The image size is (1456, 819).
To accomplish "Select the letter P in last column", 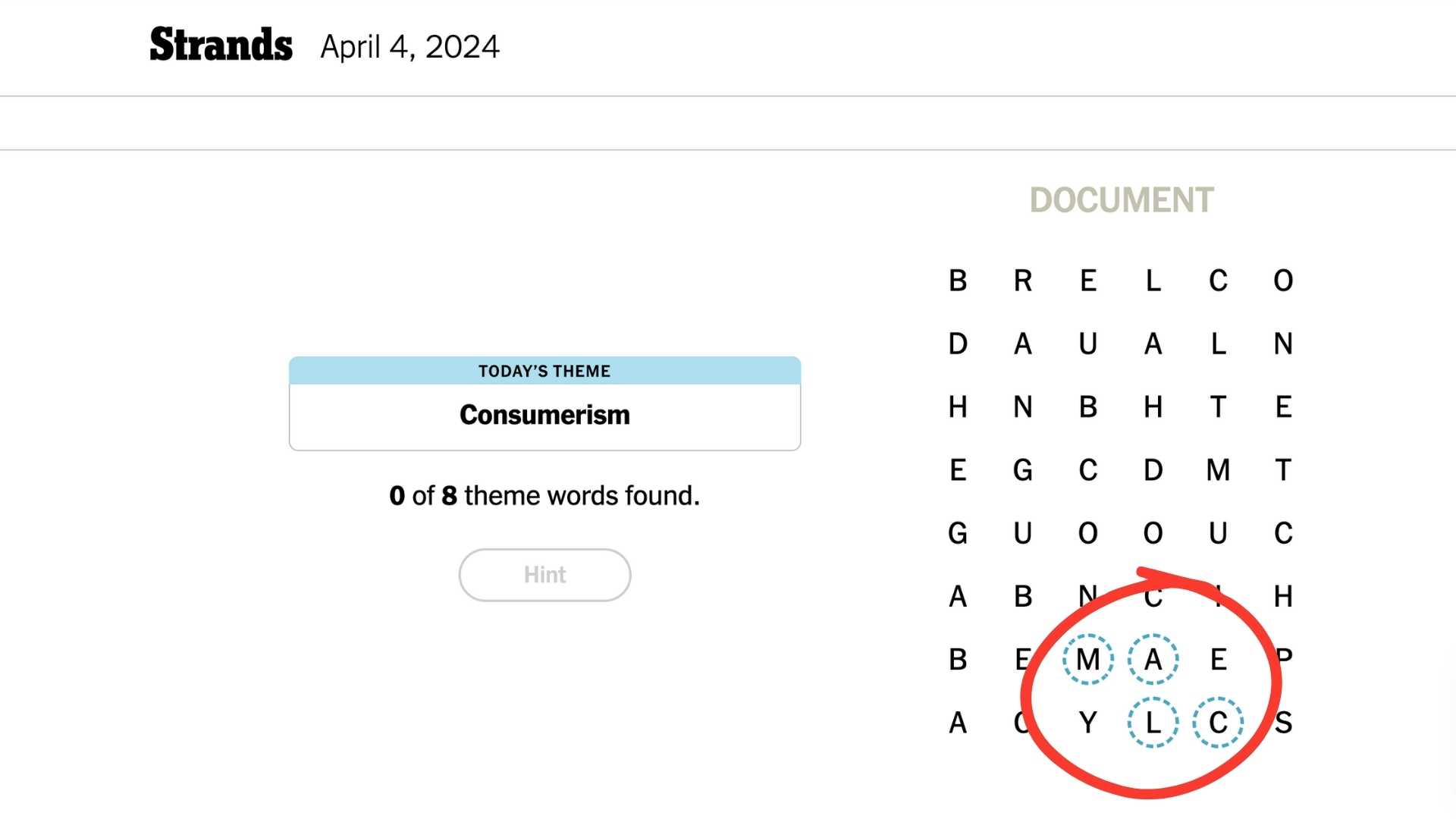I will (1284, 658).
